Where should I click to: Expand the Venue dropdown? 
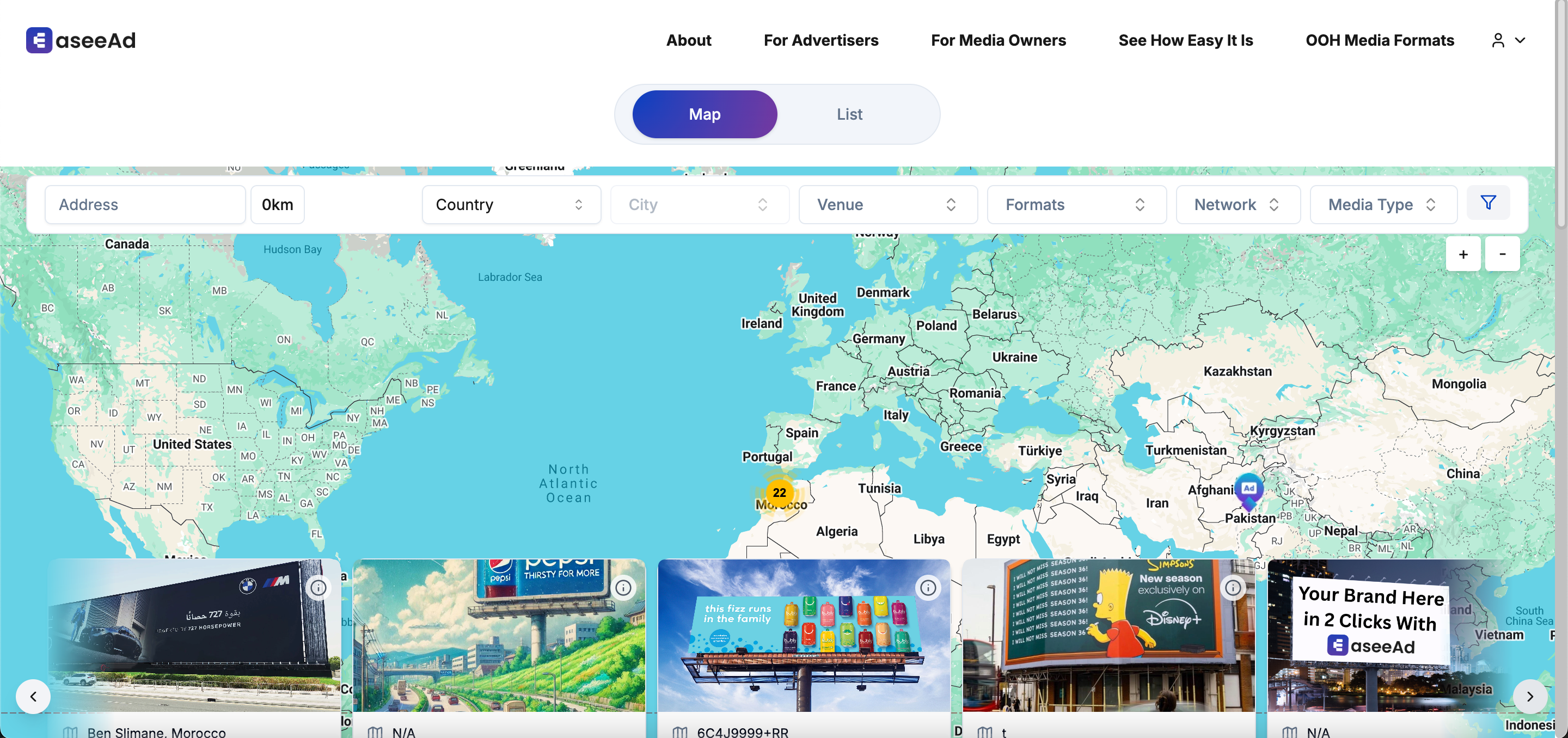pos(887,205)
